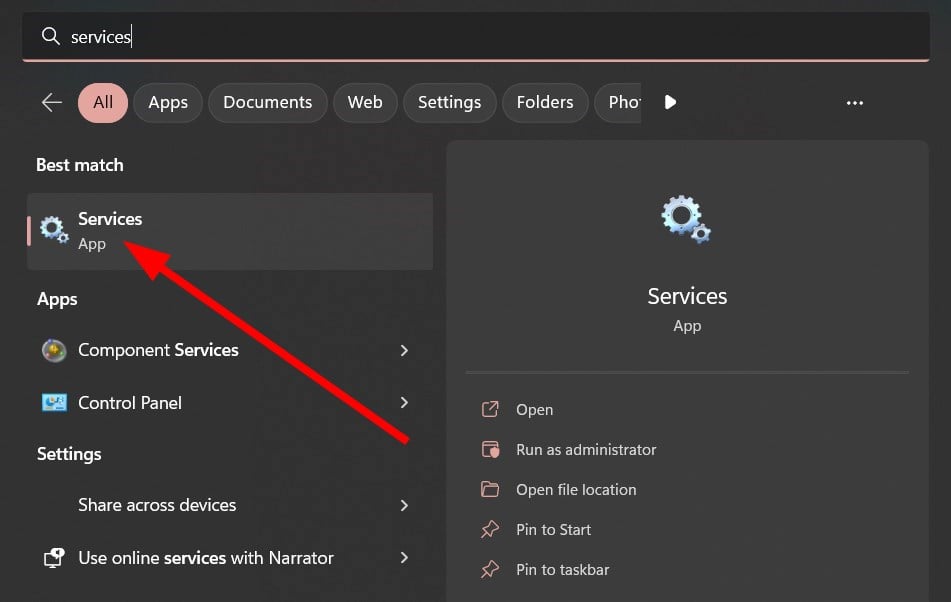Viewport: 951px width, 602px height.
Task: Open the overflow menu with three dots
Action: tap(855, 102)
